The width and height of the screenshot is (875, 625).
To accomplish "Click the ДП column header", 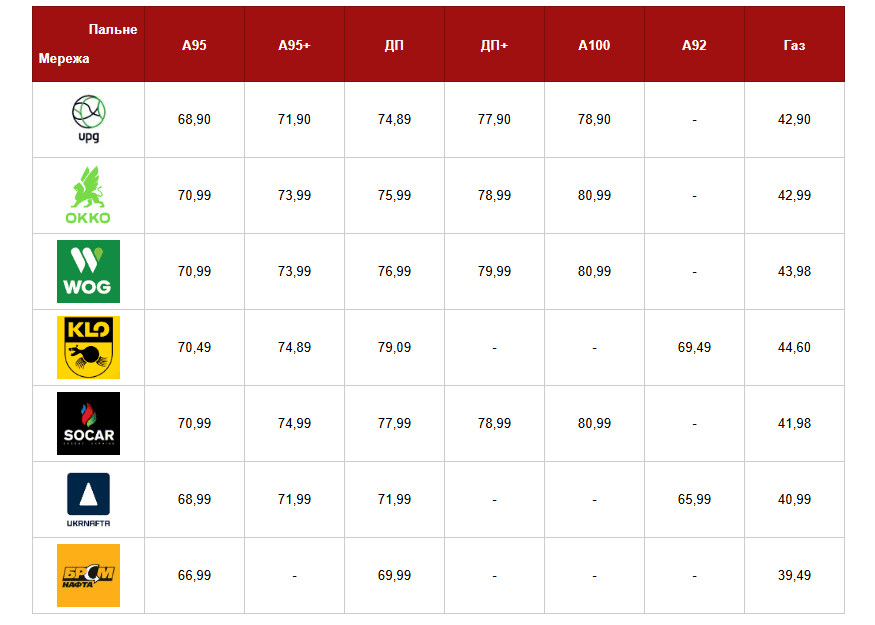I will point(394,45).
